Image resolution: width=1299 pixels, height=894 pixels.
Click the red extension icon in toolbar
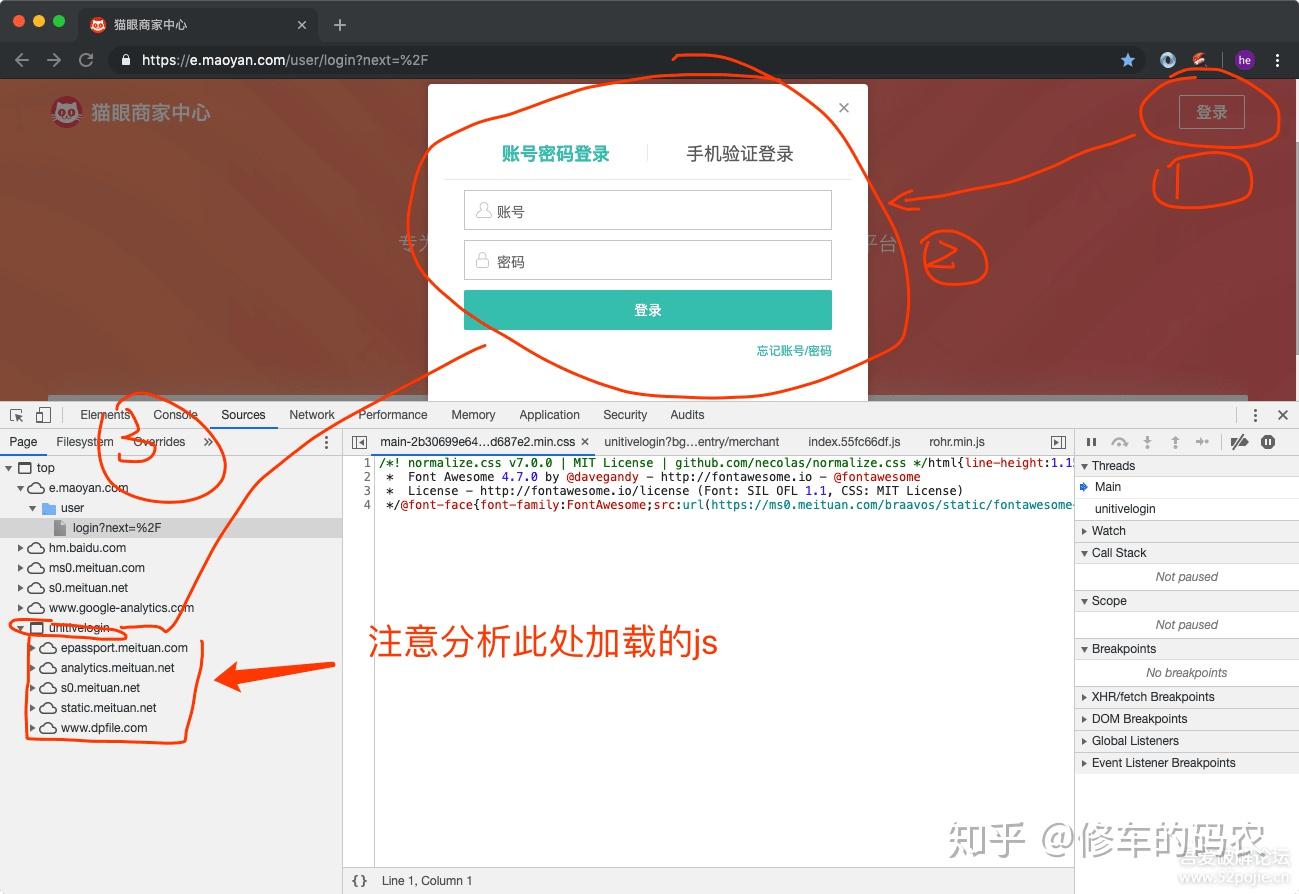(x=1198, y=60)
